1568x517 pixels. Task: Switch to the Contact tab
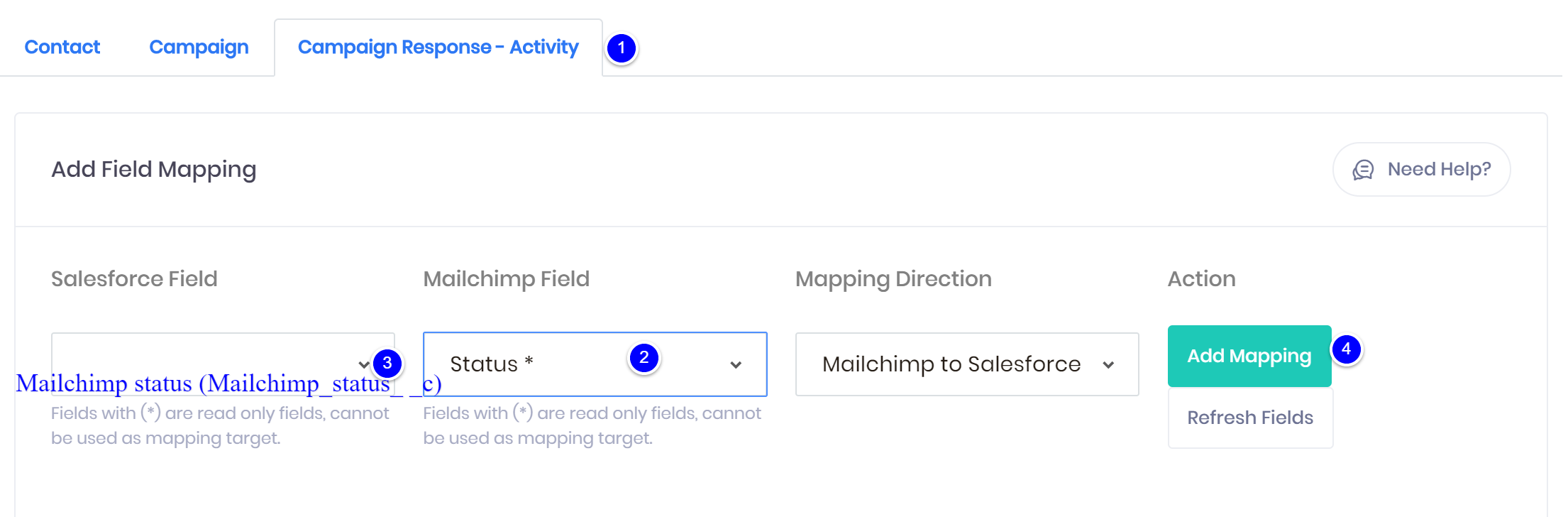pyautogui.click(x=62, y=47)
